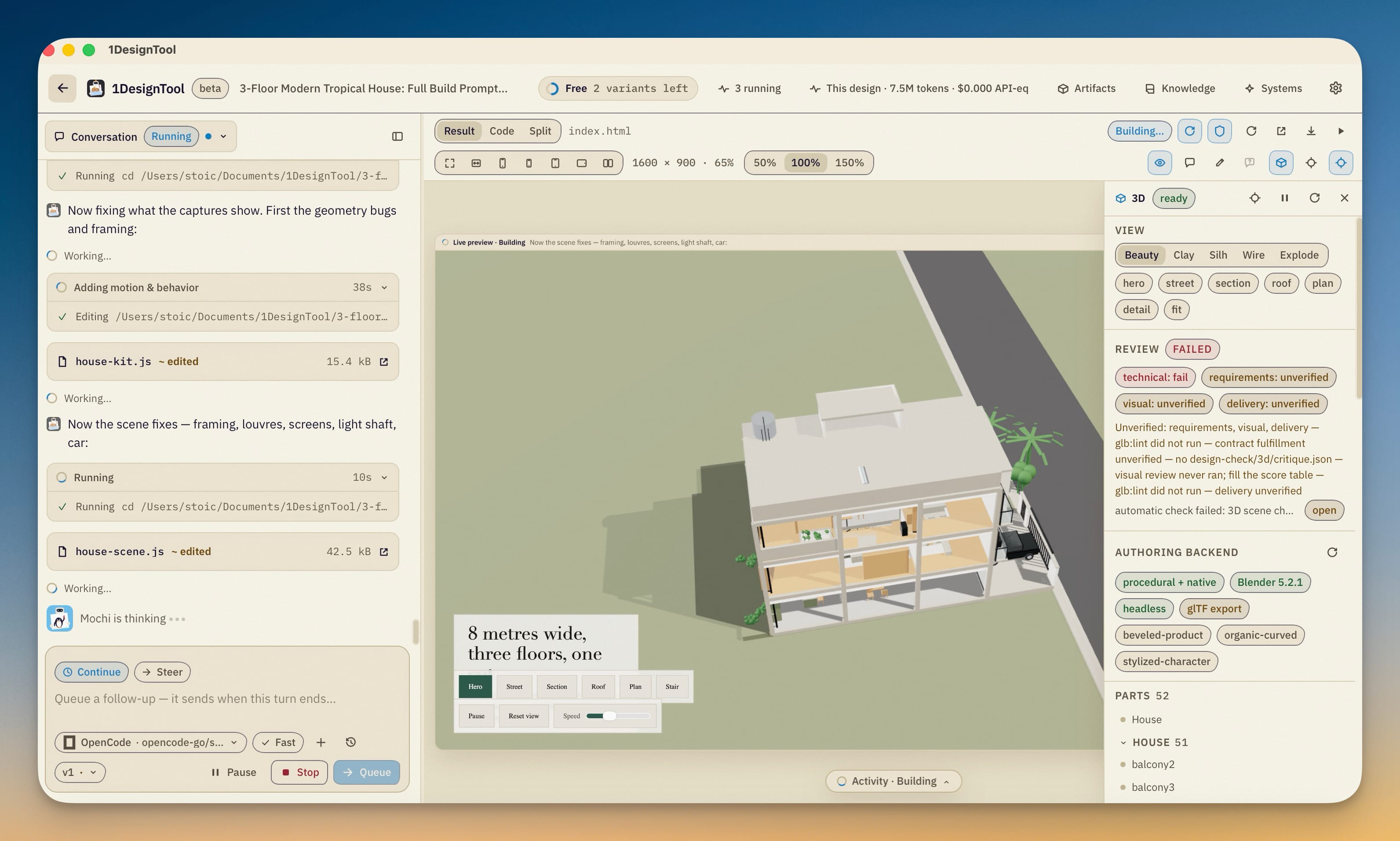Open house-scene.js external link icon
This screenshot has height=841, width=1400.
coord(384,552)
